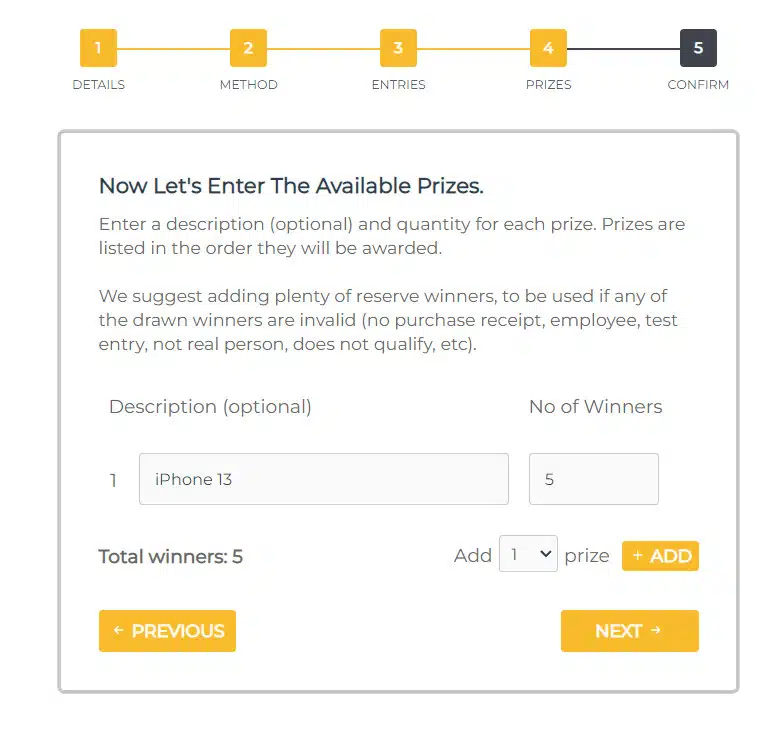Go back with the PREVIOUS button
Viewport: 779px width, 734px height.
tap(167, 631)
